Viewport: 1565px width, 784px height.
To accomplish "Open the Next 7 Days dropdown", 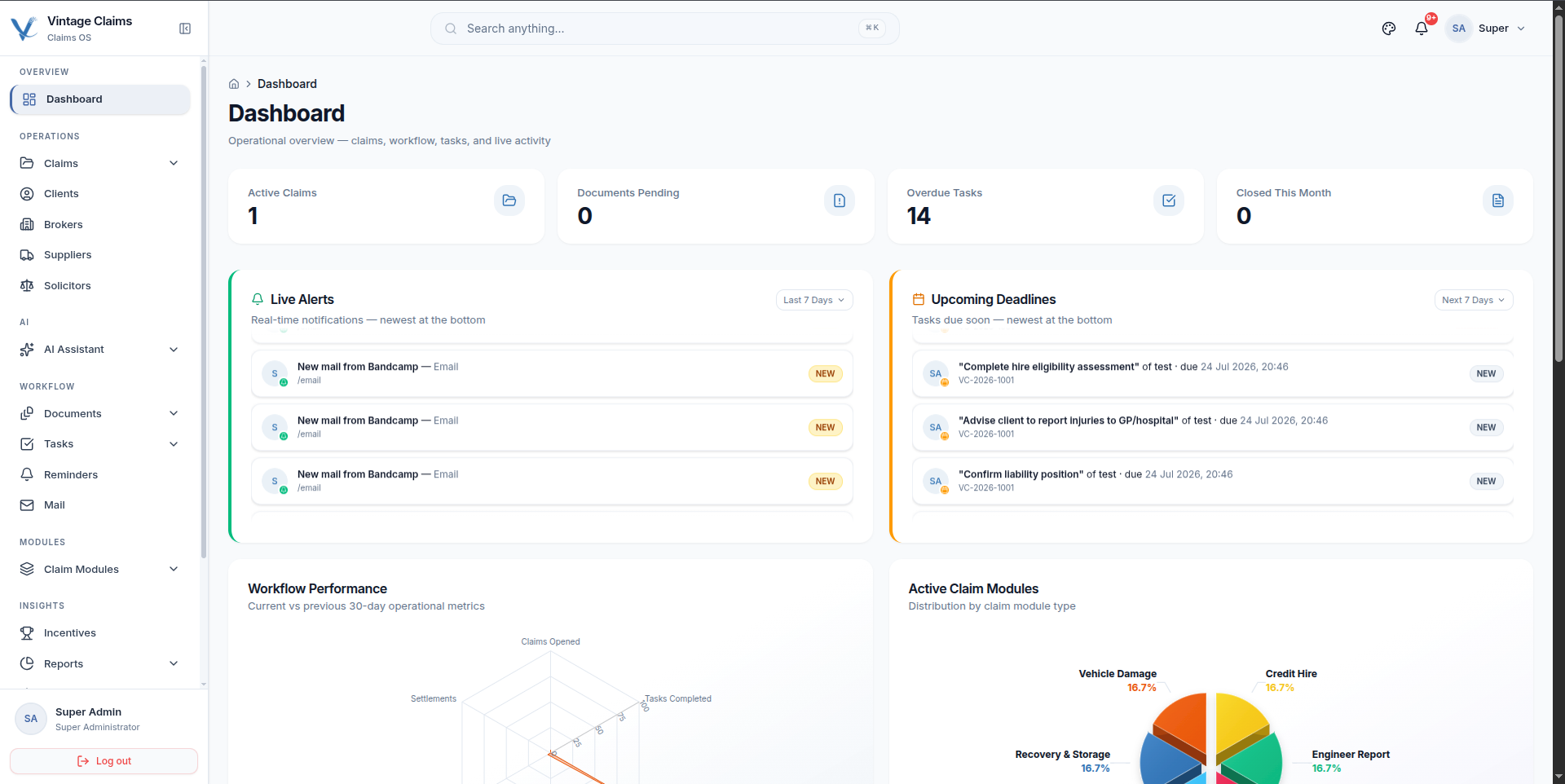I will 1474,300.
